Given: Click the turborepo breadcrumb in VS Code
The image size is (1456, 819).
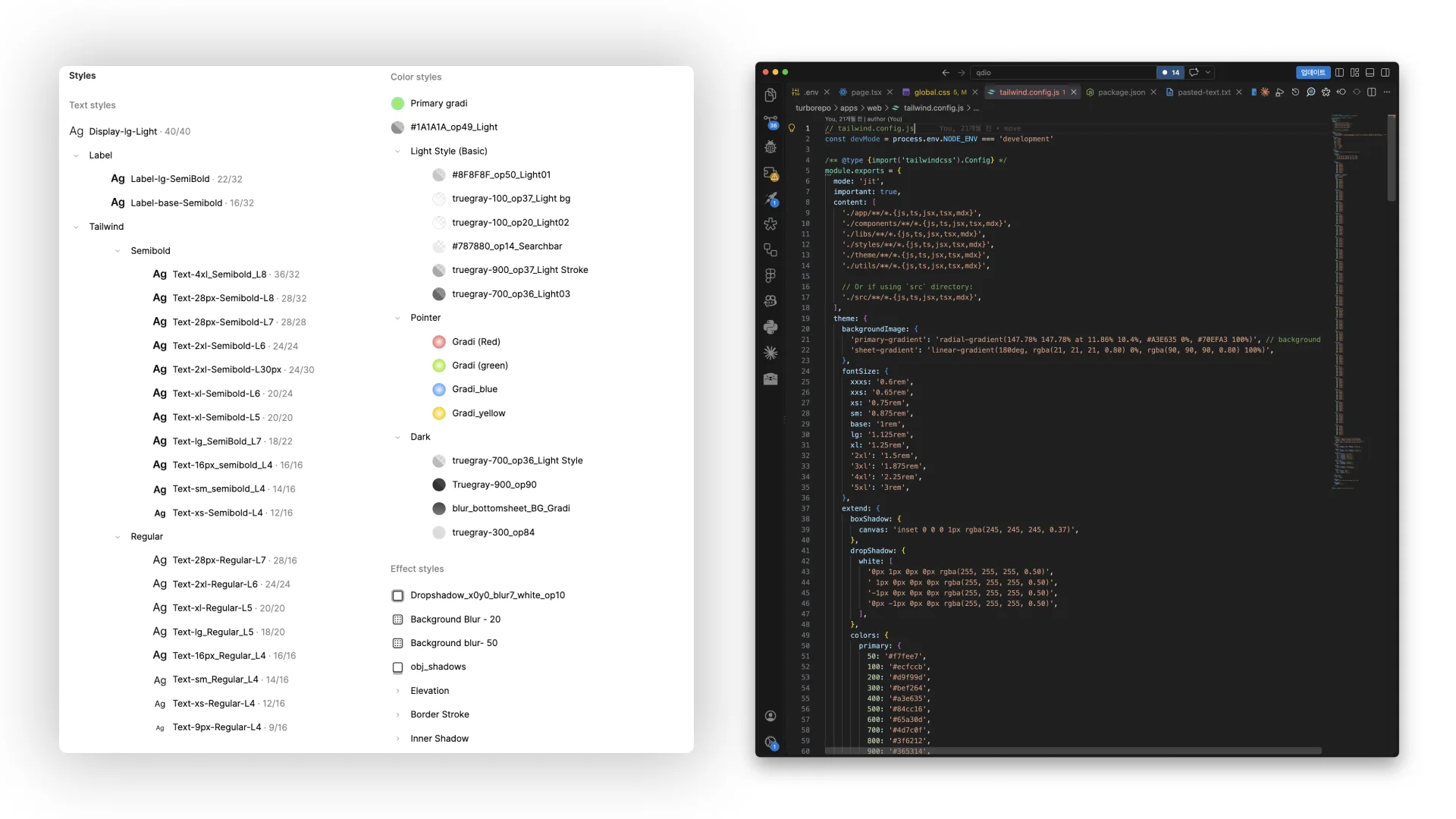Looking at the screenshot, I should [x=813, y=108].
